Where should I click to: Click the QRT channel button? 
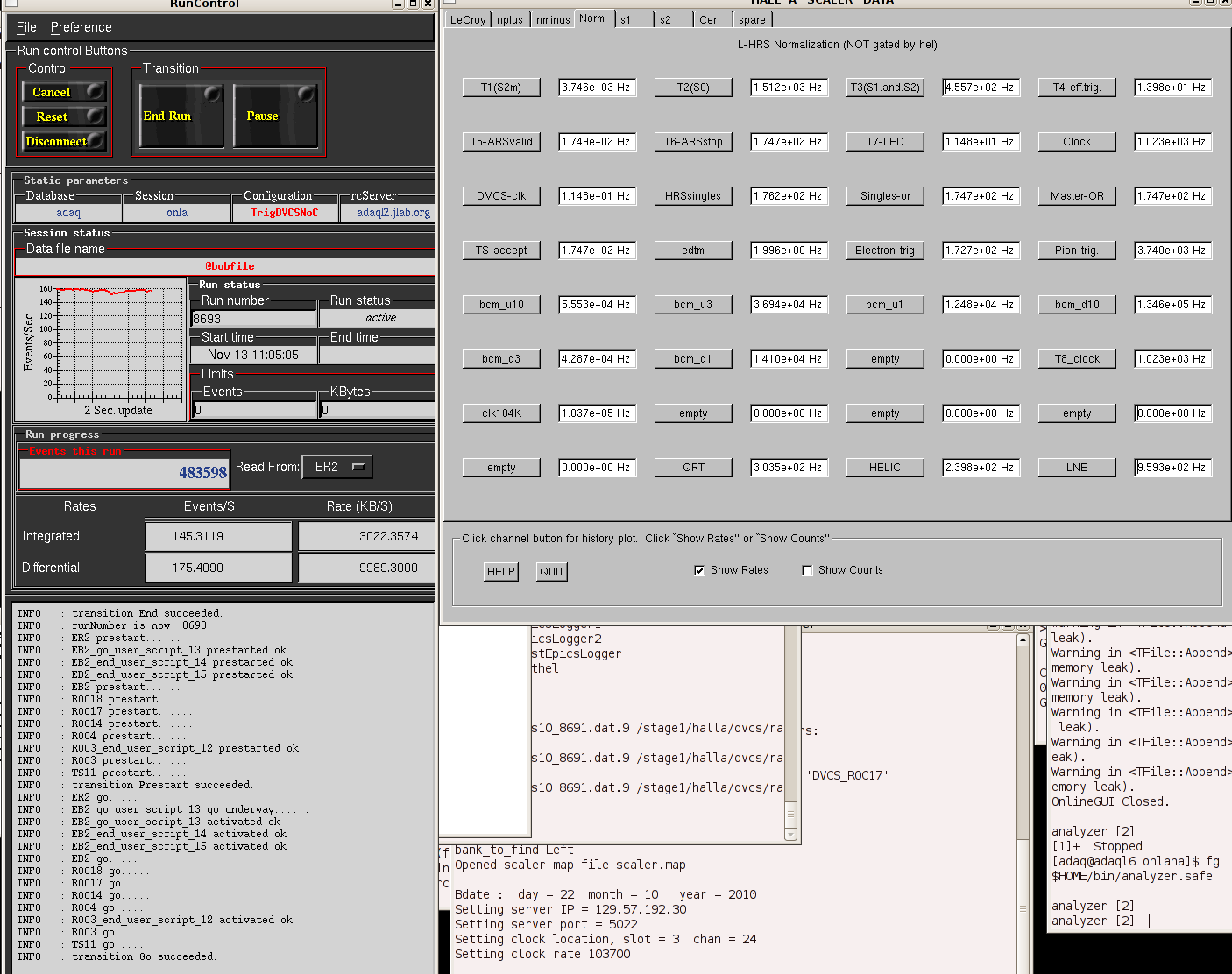693,468
